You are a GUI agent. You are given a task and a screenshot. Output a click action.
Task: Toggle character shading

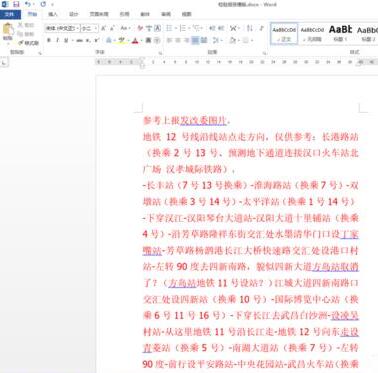pyautogui.click(x=149, y=41)
